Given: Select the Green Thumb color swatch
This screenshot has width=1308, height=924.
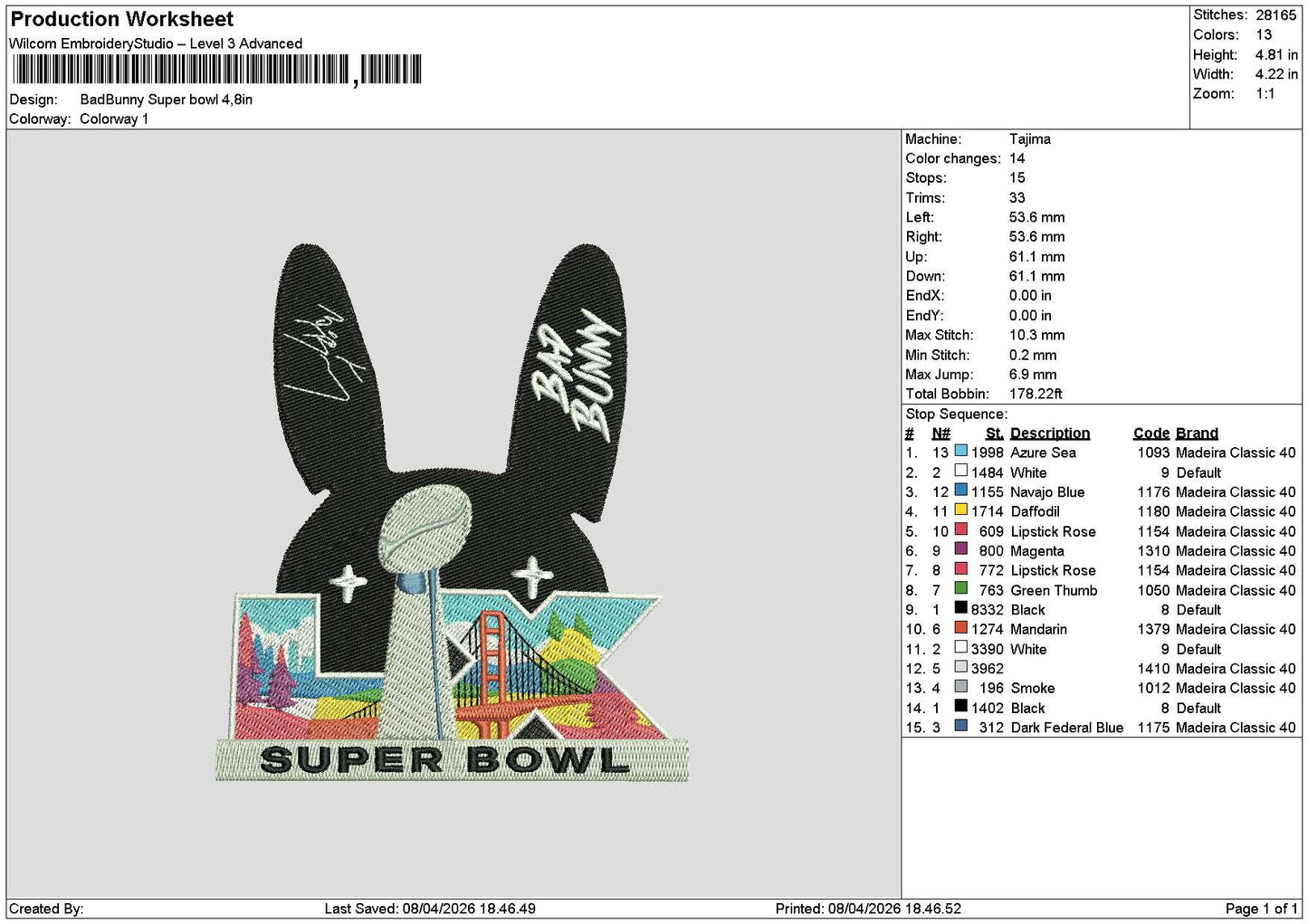Looking at the screenshot, I should click(x=960, y=589).
